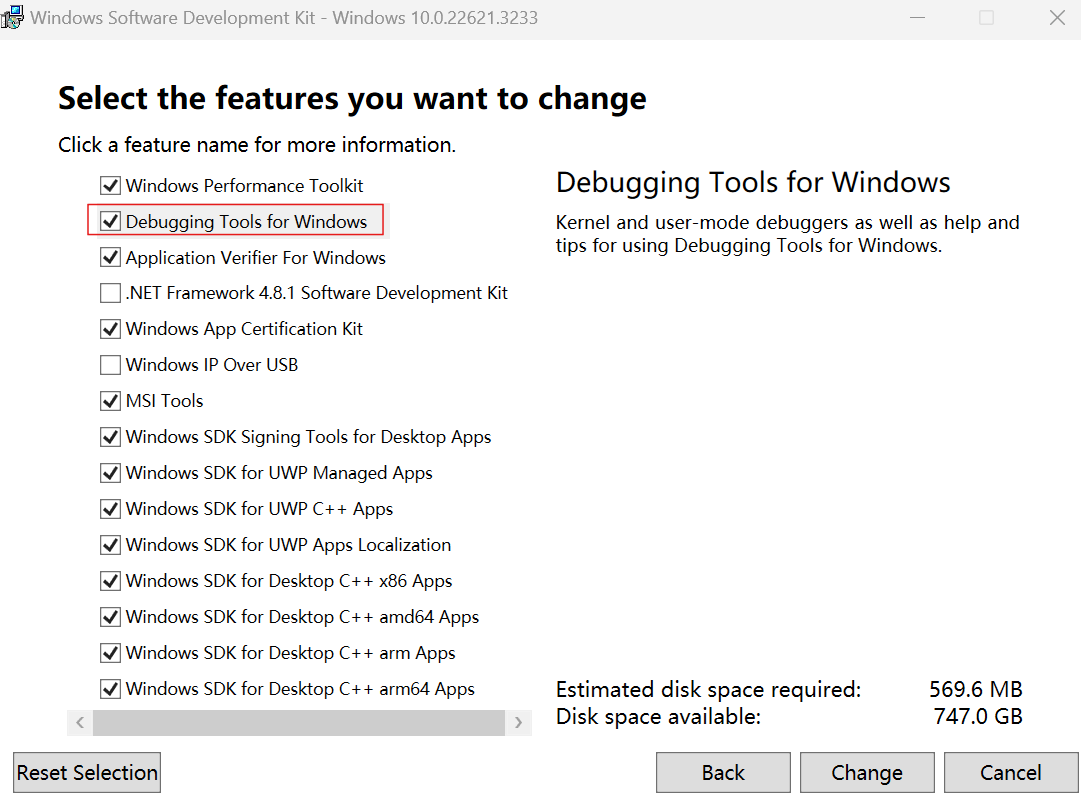Select Windows SDK for Desktop C++ x86 Apps label
1081x801 pixels.
pos(289,581)
